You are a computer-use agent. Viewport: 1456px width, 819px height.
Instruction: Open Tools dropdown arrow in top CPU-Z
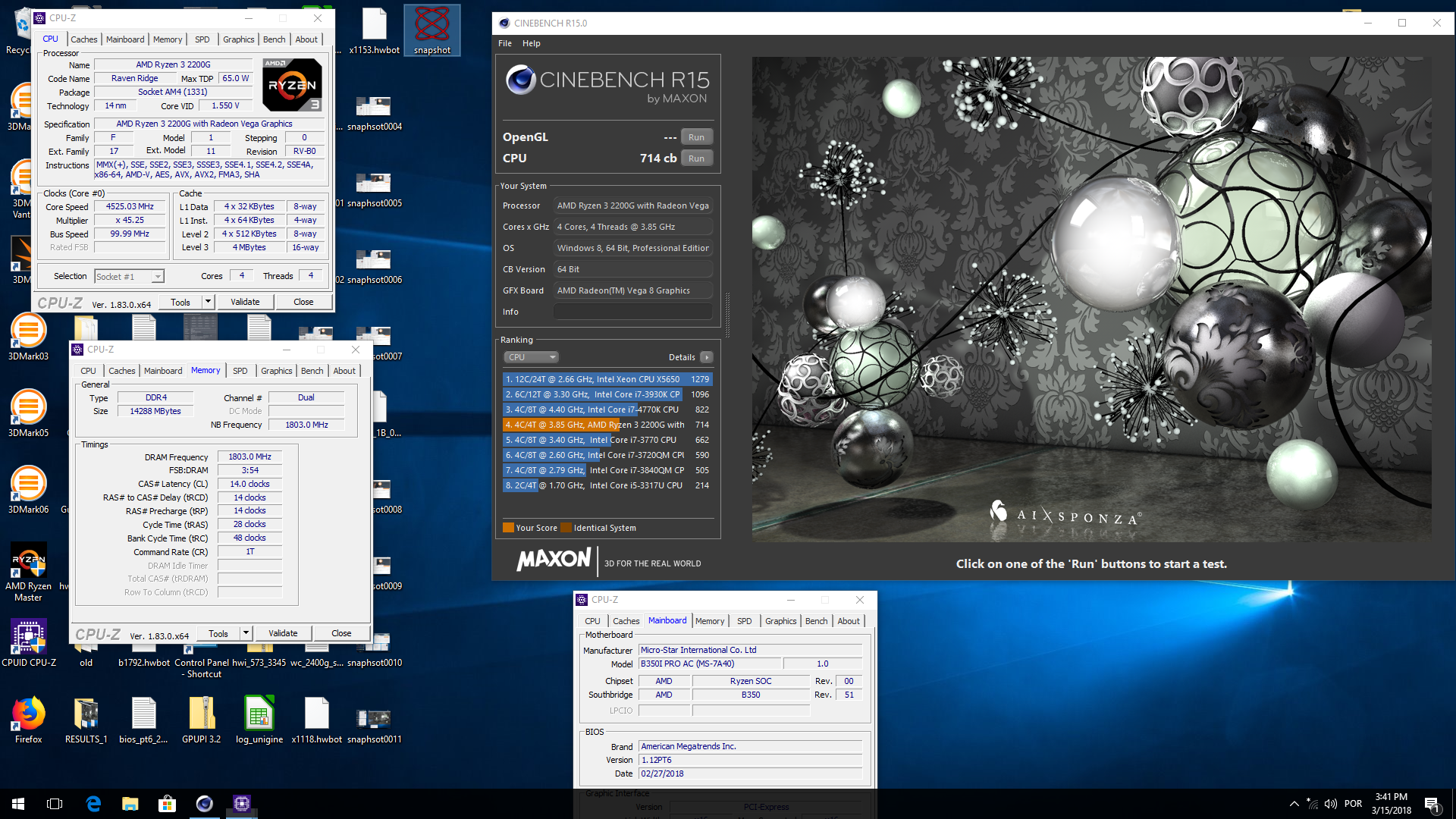click(x=207, y=302)
